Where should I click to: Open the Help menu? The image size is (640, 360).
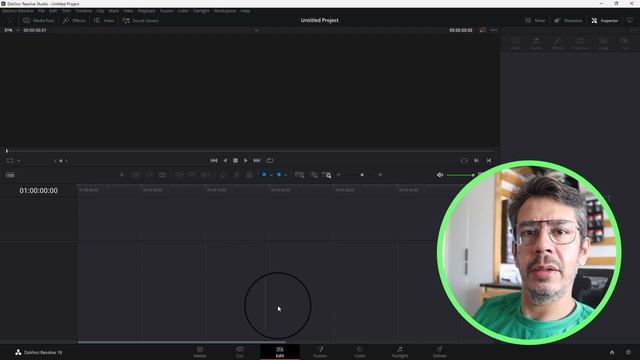245,11
